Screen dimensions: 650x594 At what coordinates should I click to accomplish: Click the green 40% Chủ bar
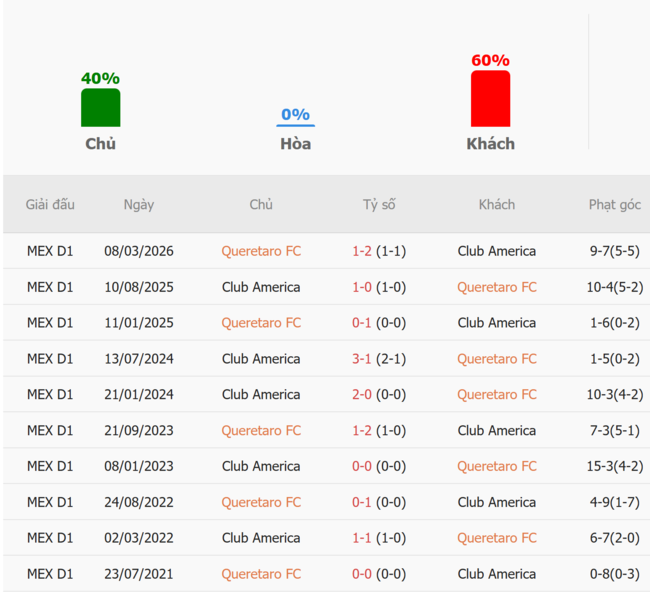[100, 107]
